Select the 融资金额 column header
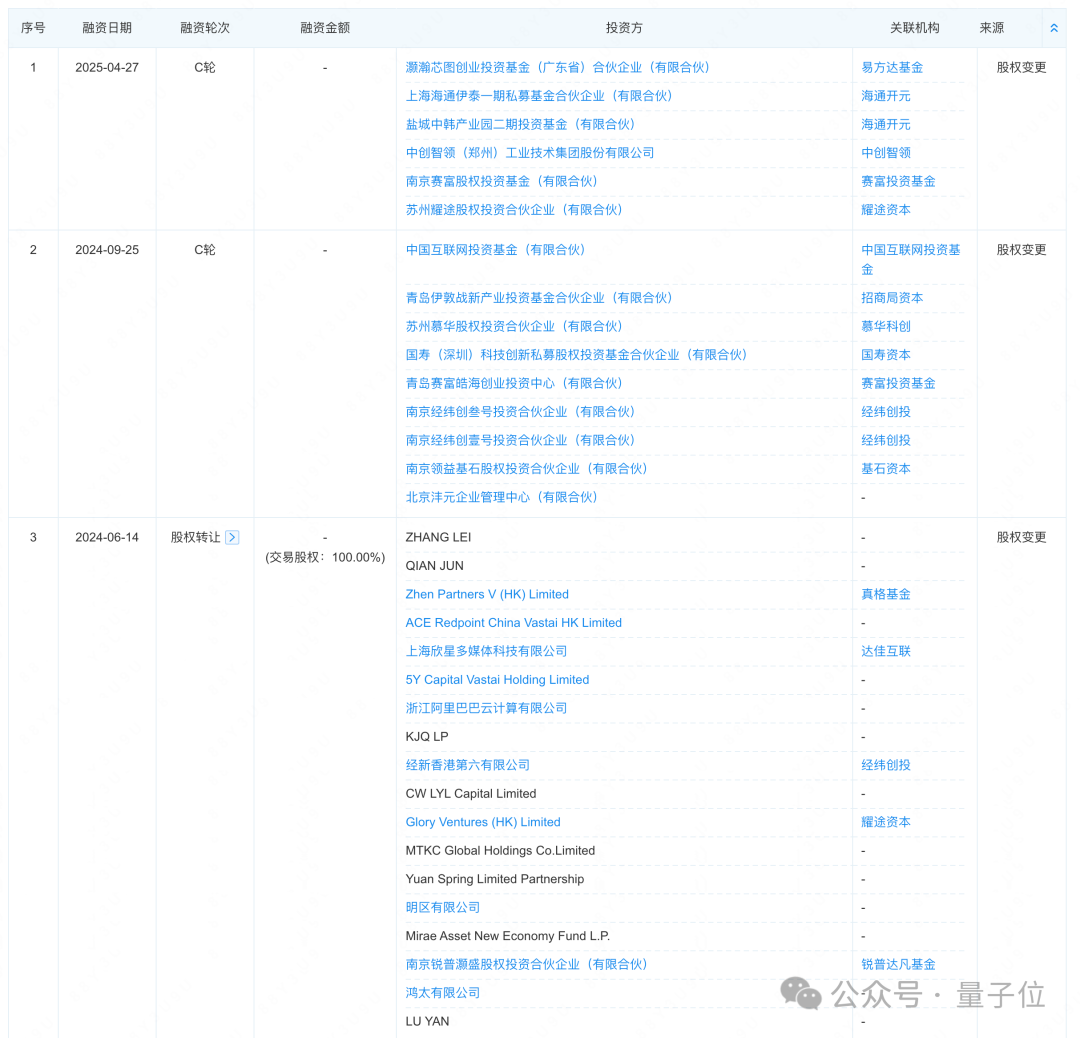 325,28
